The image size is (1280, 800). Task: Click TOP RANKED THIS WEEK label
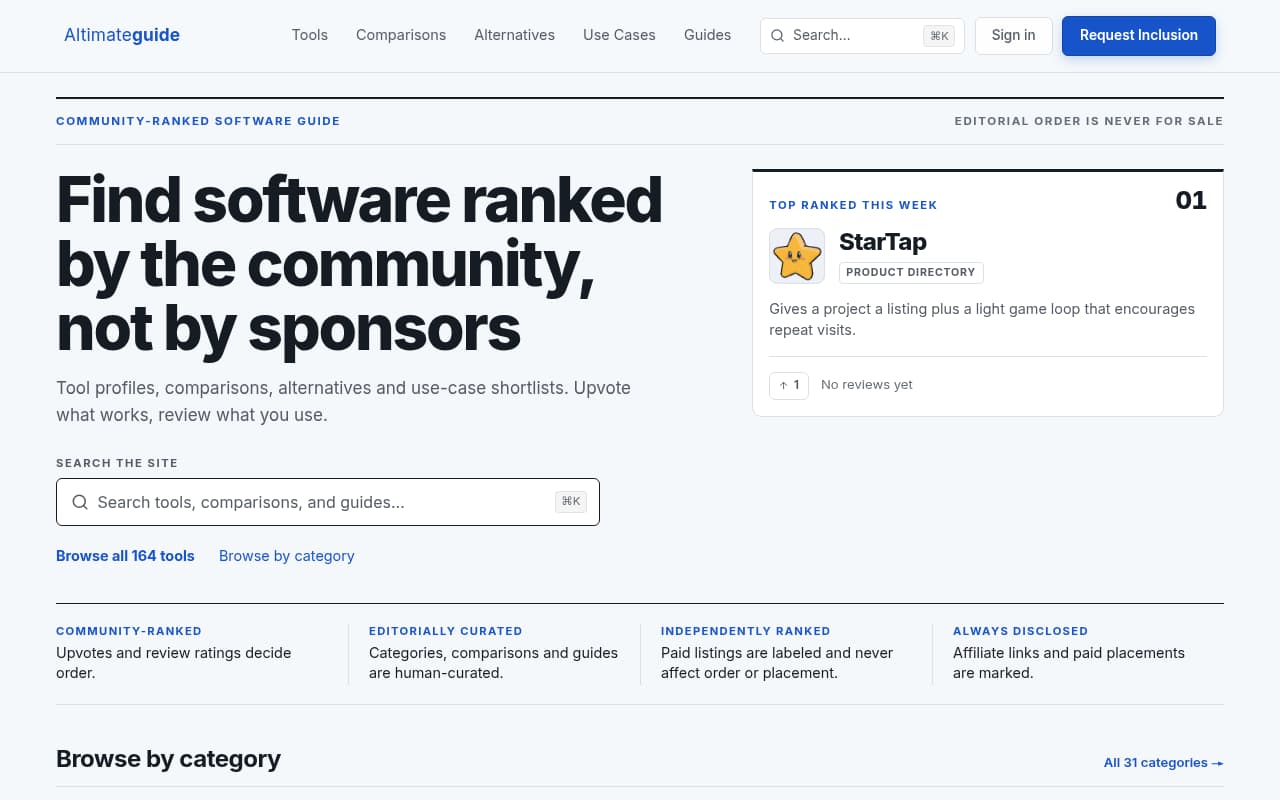[x=853, y=205]
